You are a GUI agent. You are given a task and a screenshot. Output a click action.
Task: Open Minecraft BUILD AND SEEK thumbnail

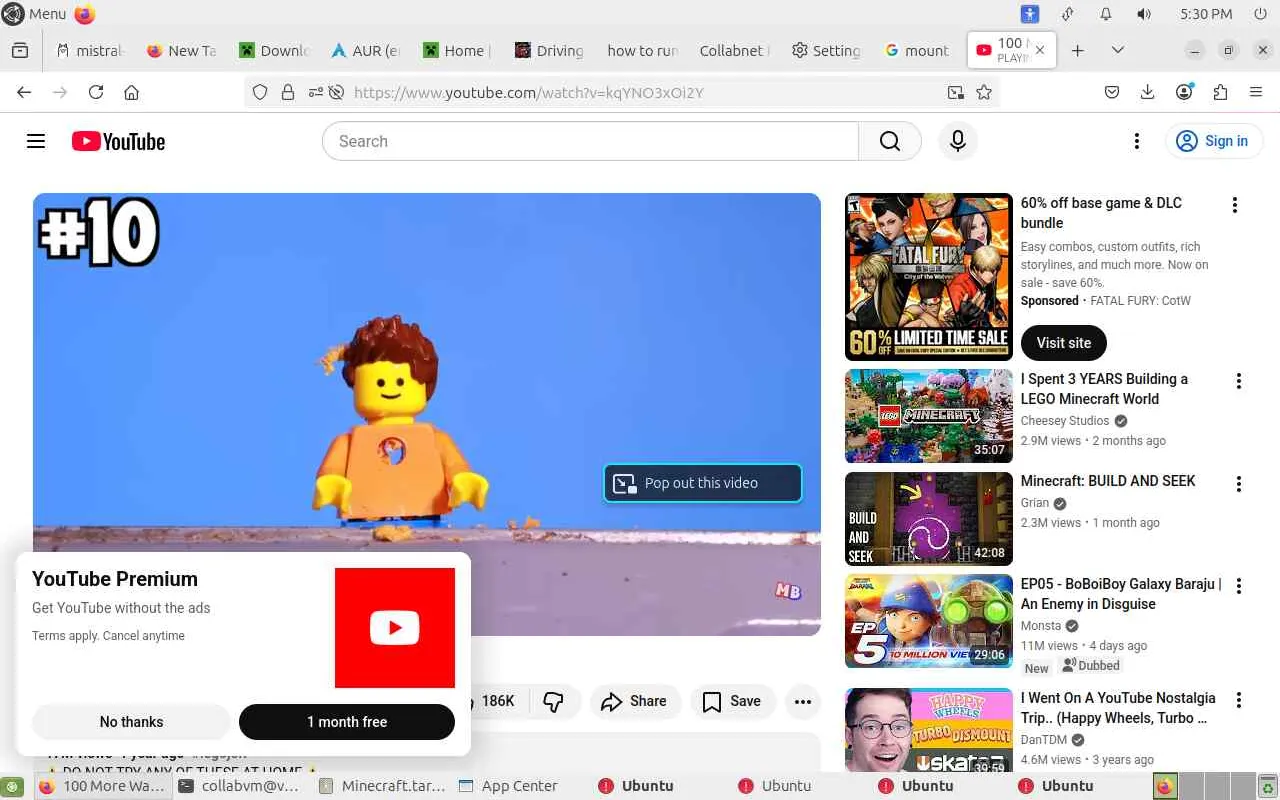pyautogui.click(x=929, y=519)
